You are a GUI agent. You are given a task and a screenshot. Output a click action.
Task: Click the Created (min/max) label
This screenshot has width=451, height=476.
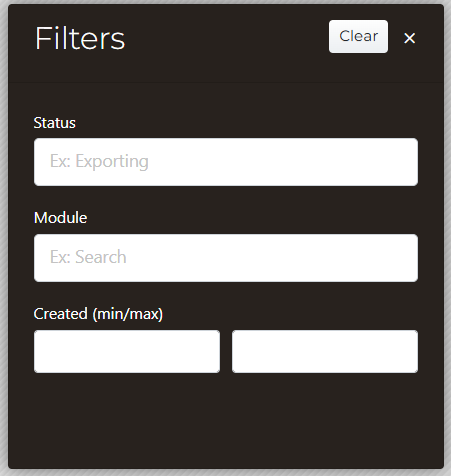tap(98, 314)
